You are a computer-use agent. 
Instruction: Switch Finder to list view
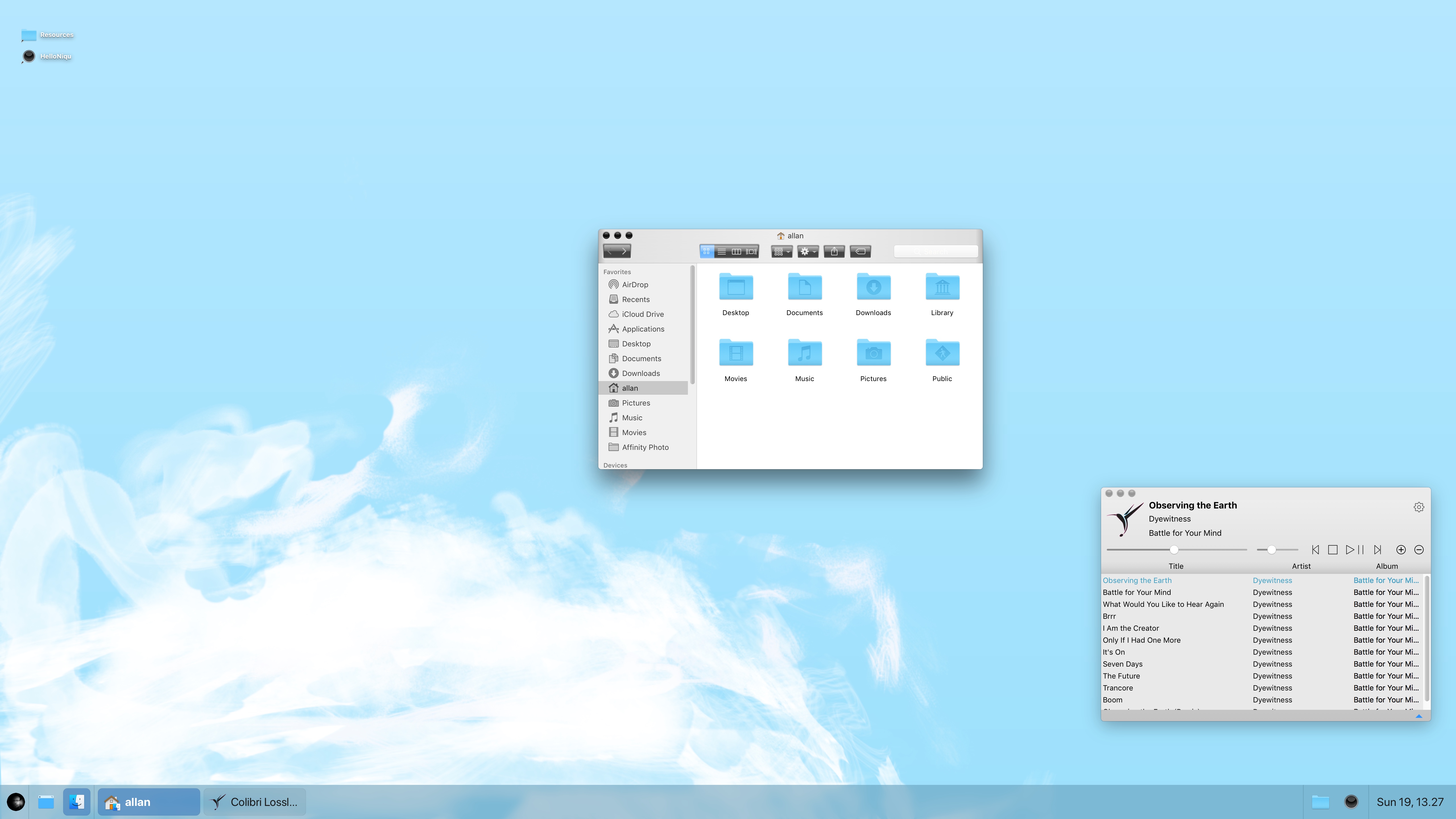722,251
